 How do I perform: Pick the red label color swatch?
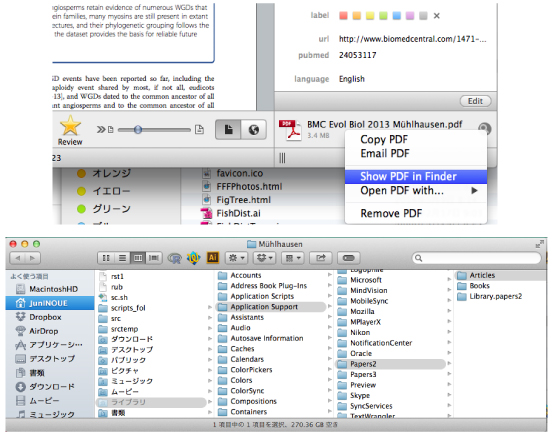343,16
